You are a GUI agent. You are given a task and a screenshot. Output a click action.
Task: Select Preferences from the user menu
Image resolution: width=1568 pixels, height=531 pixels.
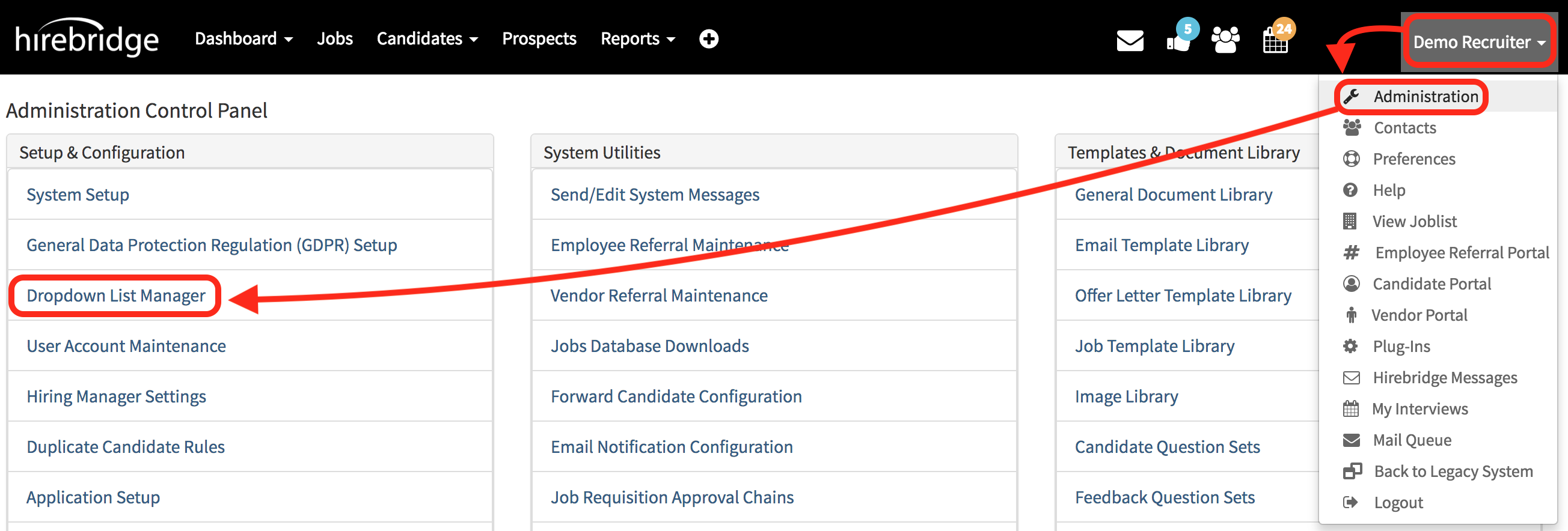(1413, 159)
